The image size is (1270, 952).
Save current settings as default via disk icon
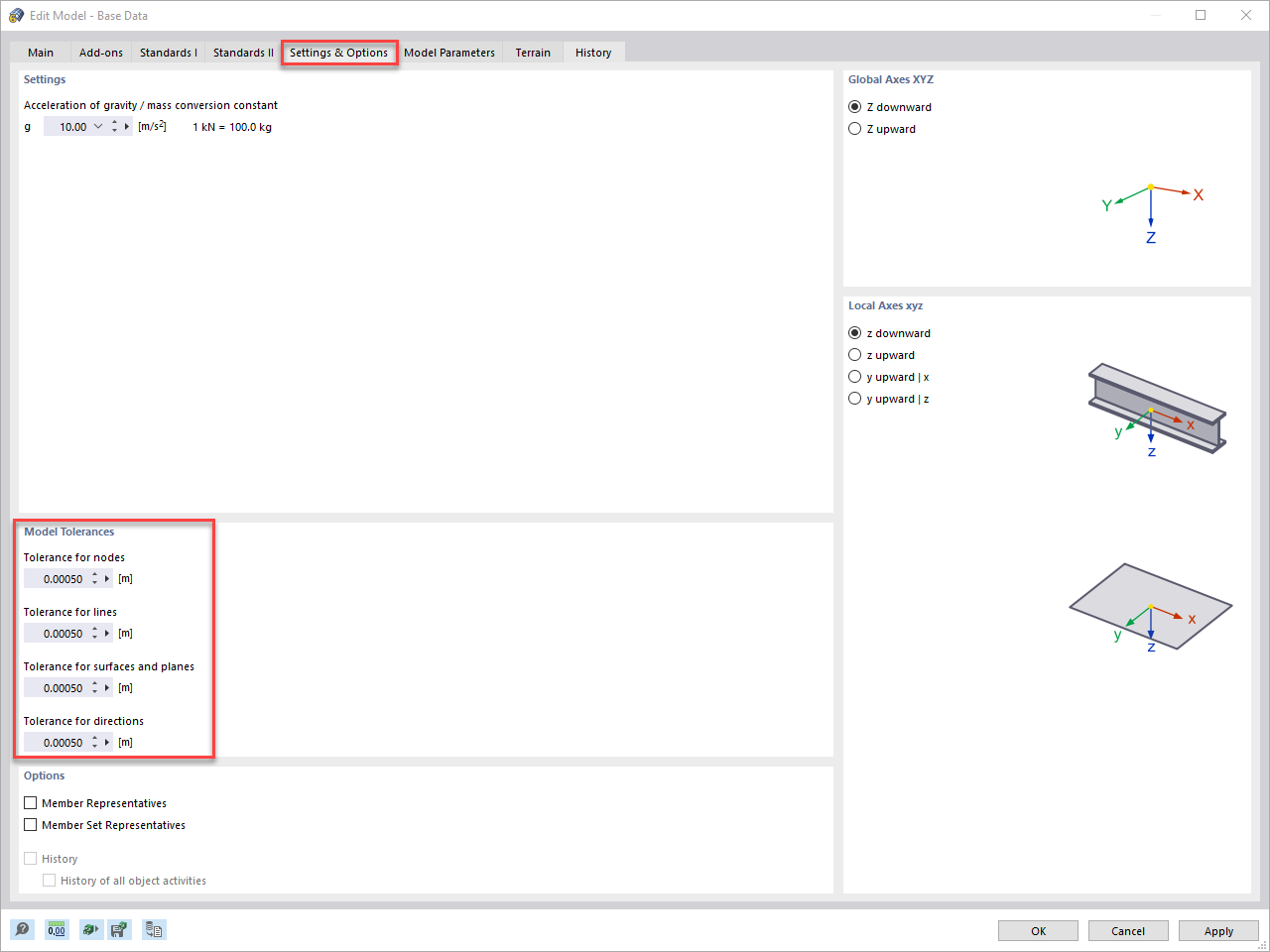pos(119,929)
